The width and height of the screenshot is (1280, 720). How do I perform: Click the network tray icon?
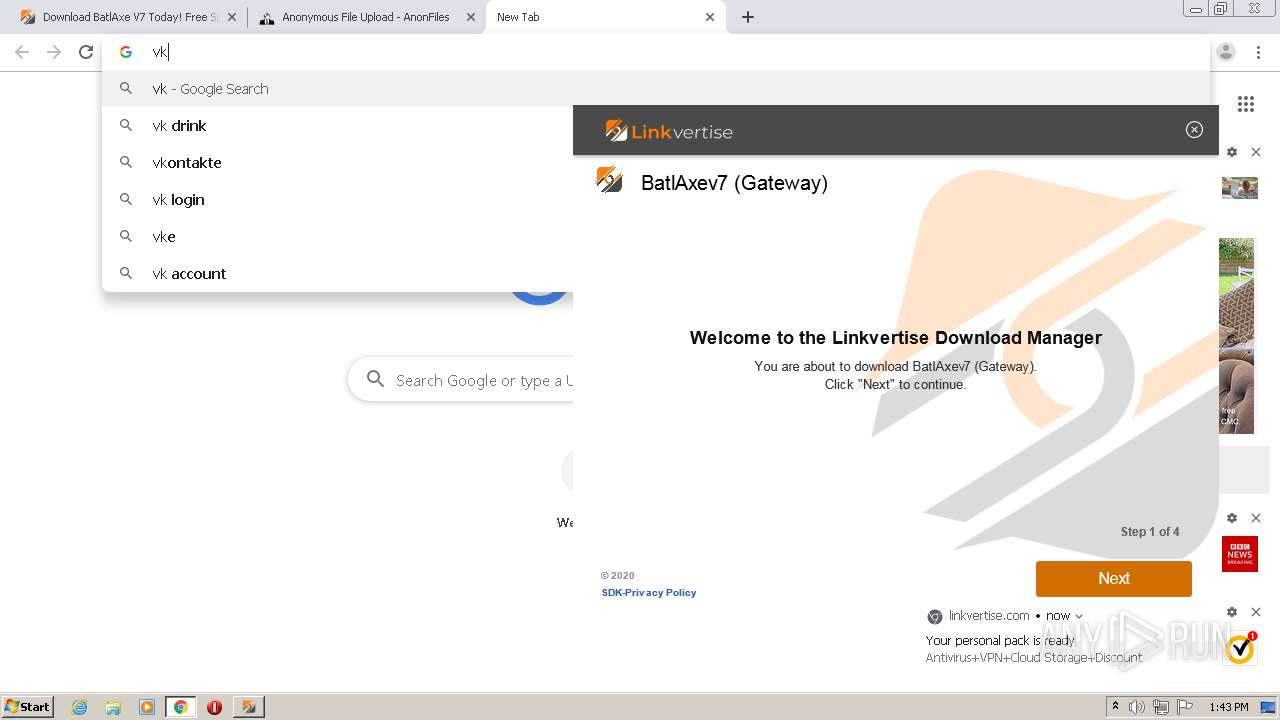point(1161,707)
